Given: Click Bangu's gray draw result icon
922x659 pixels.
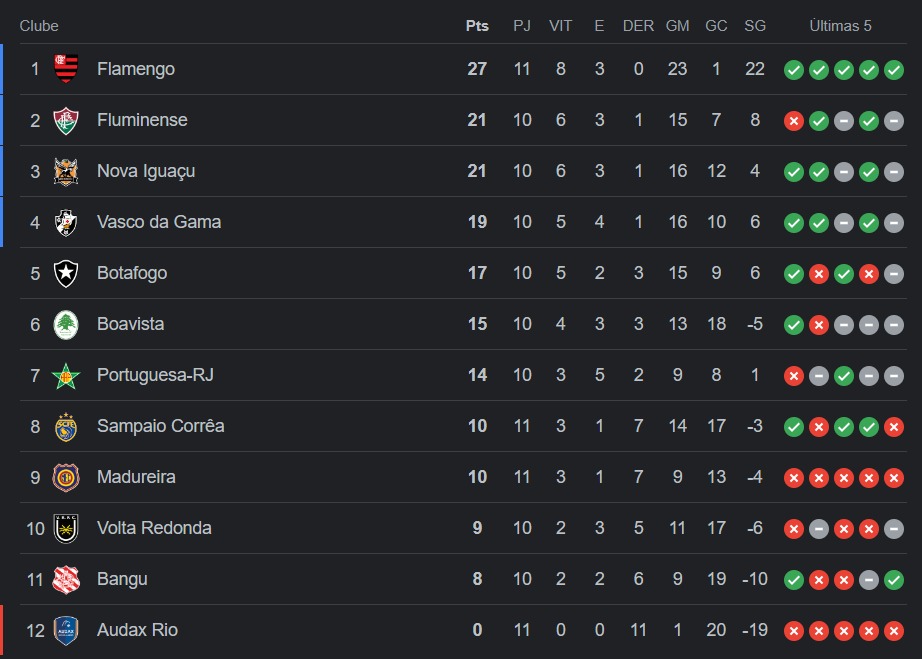Looking at the screenshot, I should pyautogui.click(x=868, y=580).
